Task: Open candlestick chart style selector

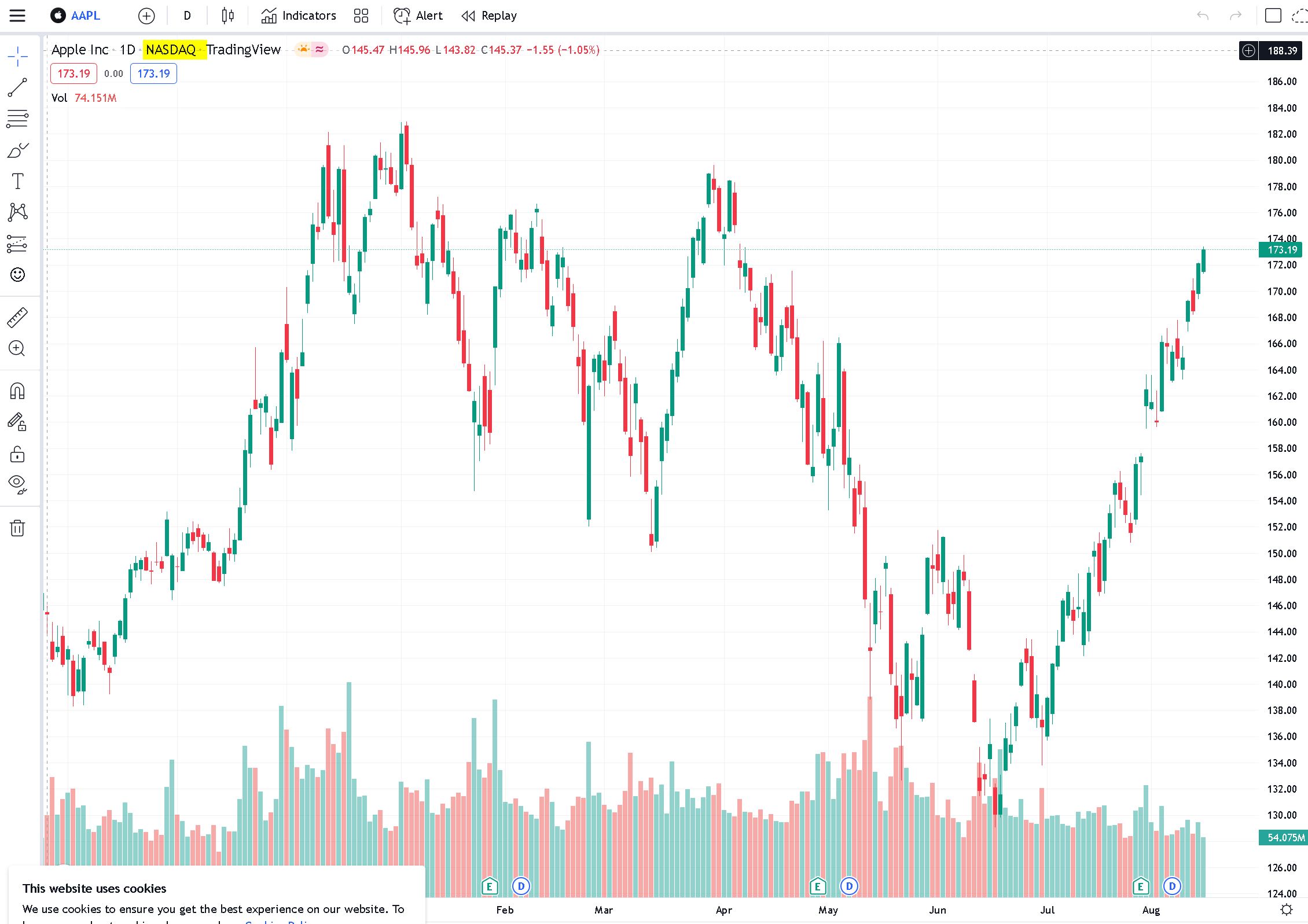Action: point(228,16)
